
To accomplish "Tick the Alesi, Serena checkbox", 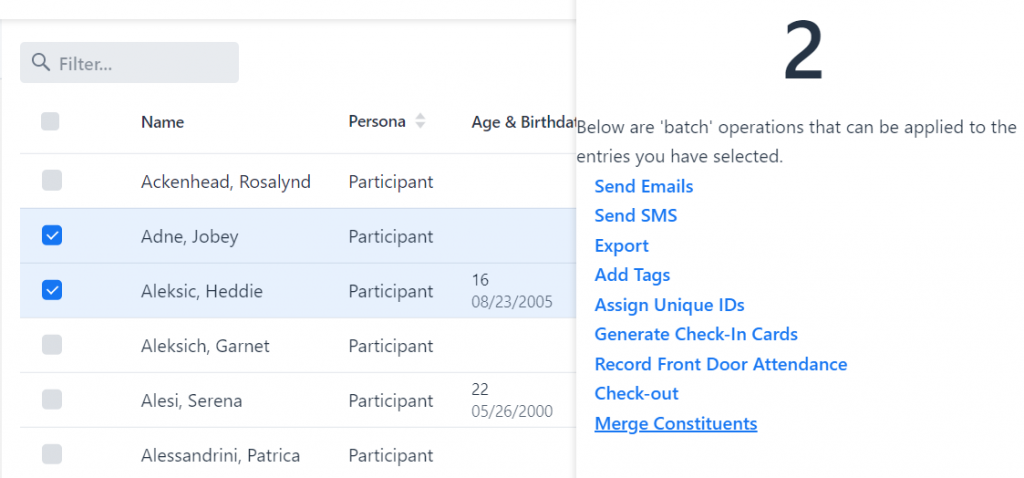I will [52, 400].
